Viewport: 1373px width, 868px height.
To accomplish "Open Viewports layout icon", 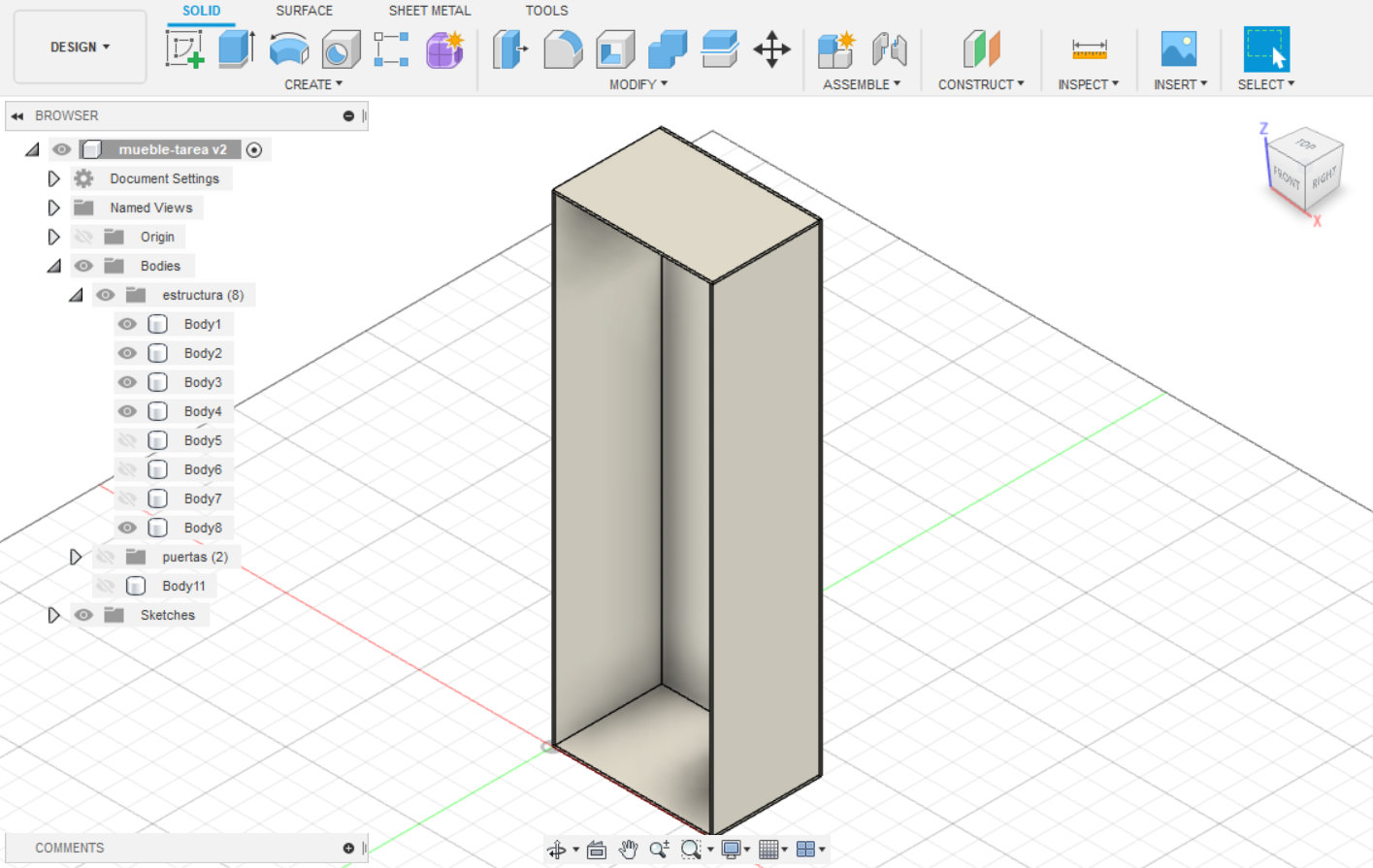I will tap(805, 850).
